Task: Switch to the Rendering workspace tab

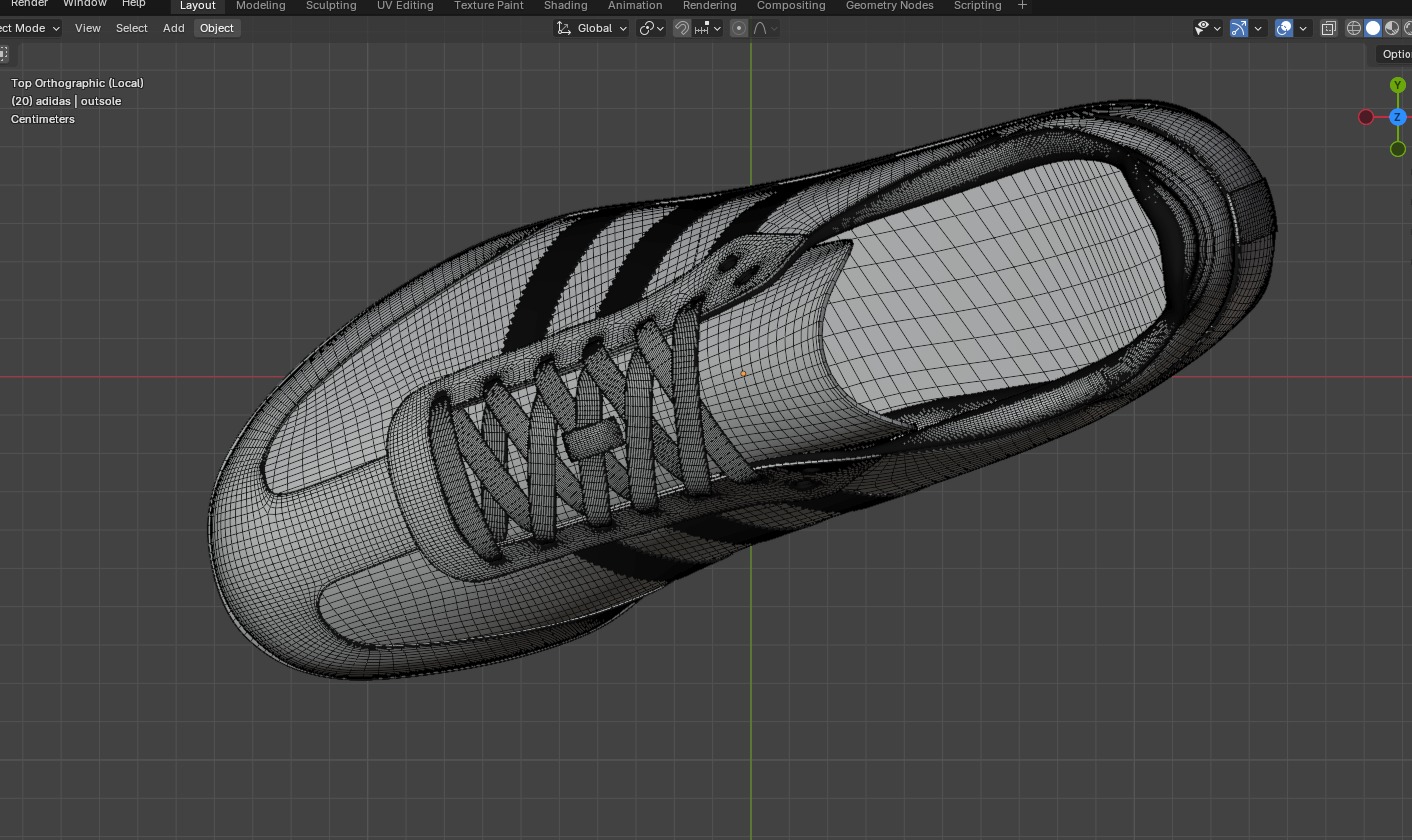Action: (709, 6)
